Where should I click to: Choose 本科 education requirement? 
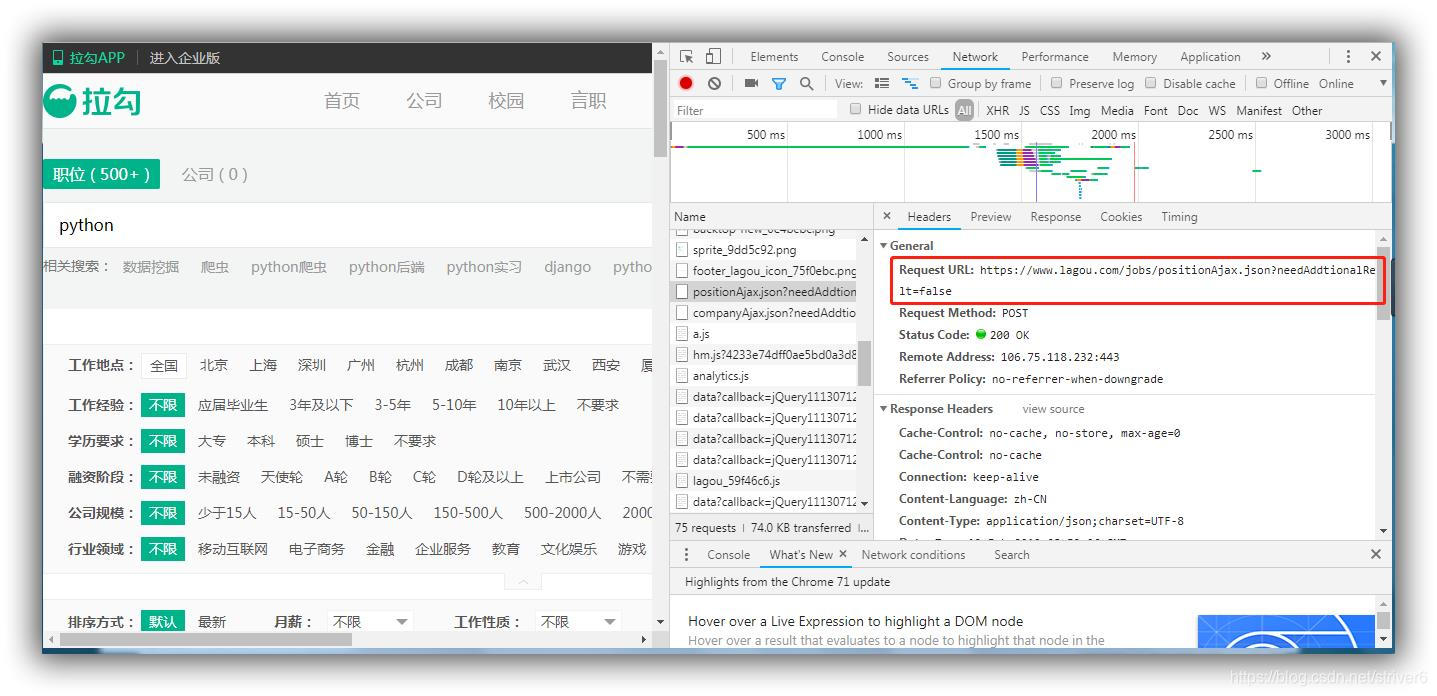(x=261, y=441)
